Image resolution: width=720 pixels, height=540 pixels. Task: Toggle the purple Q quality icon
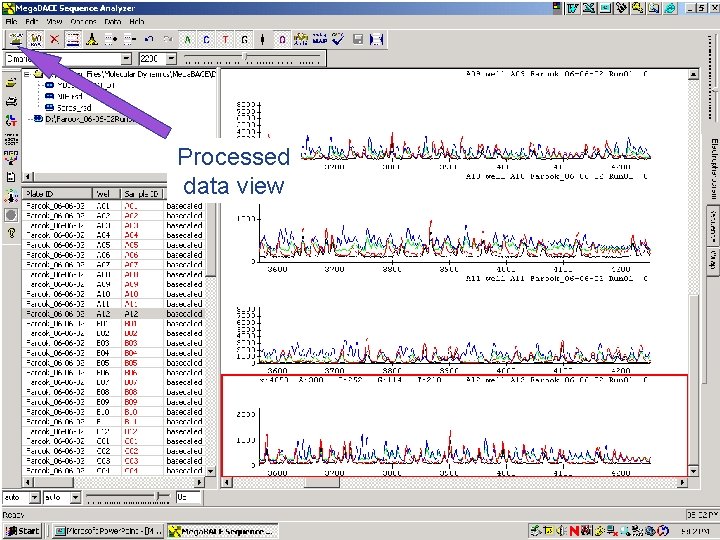click(x=282, y=39)
